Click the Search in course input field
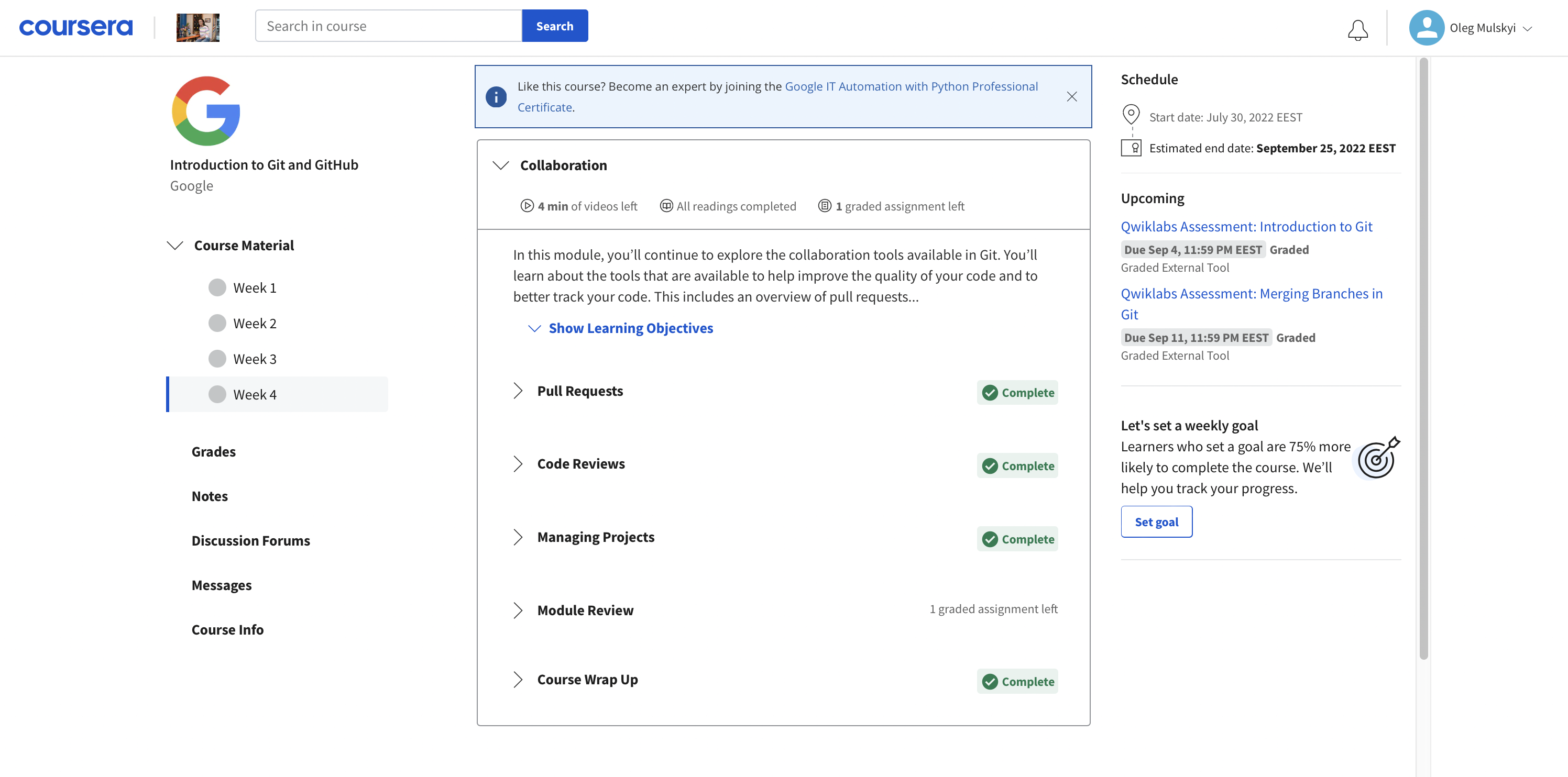1568x777 pixels. [388, 26]
